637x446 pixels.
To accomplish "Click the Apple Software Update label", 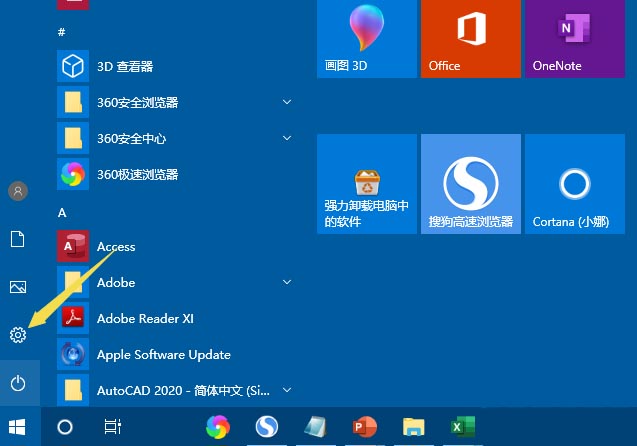I will pos(164,355).
